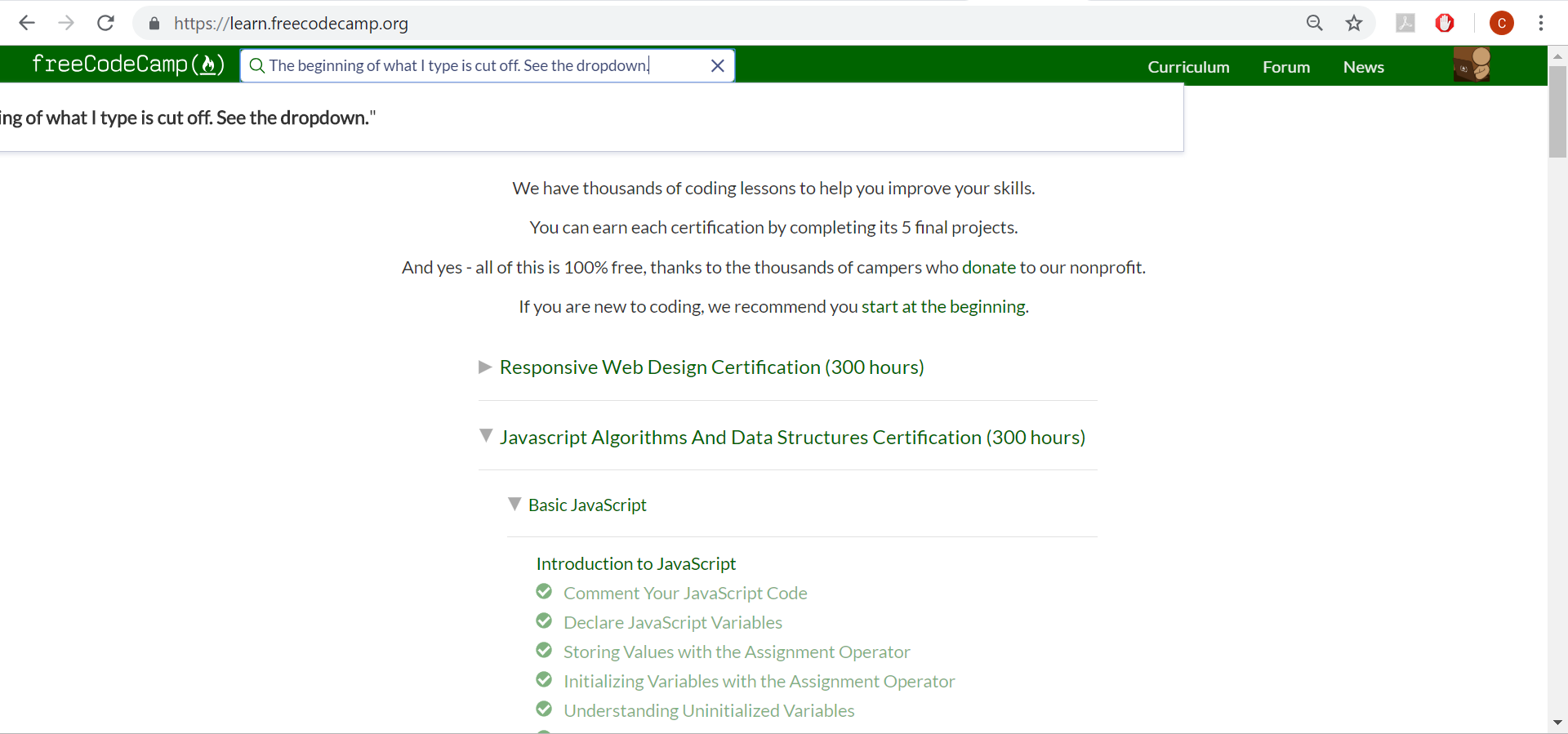Select the search dropdown result text
The width and height of the screenshot is (1568, 734).
189,118
